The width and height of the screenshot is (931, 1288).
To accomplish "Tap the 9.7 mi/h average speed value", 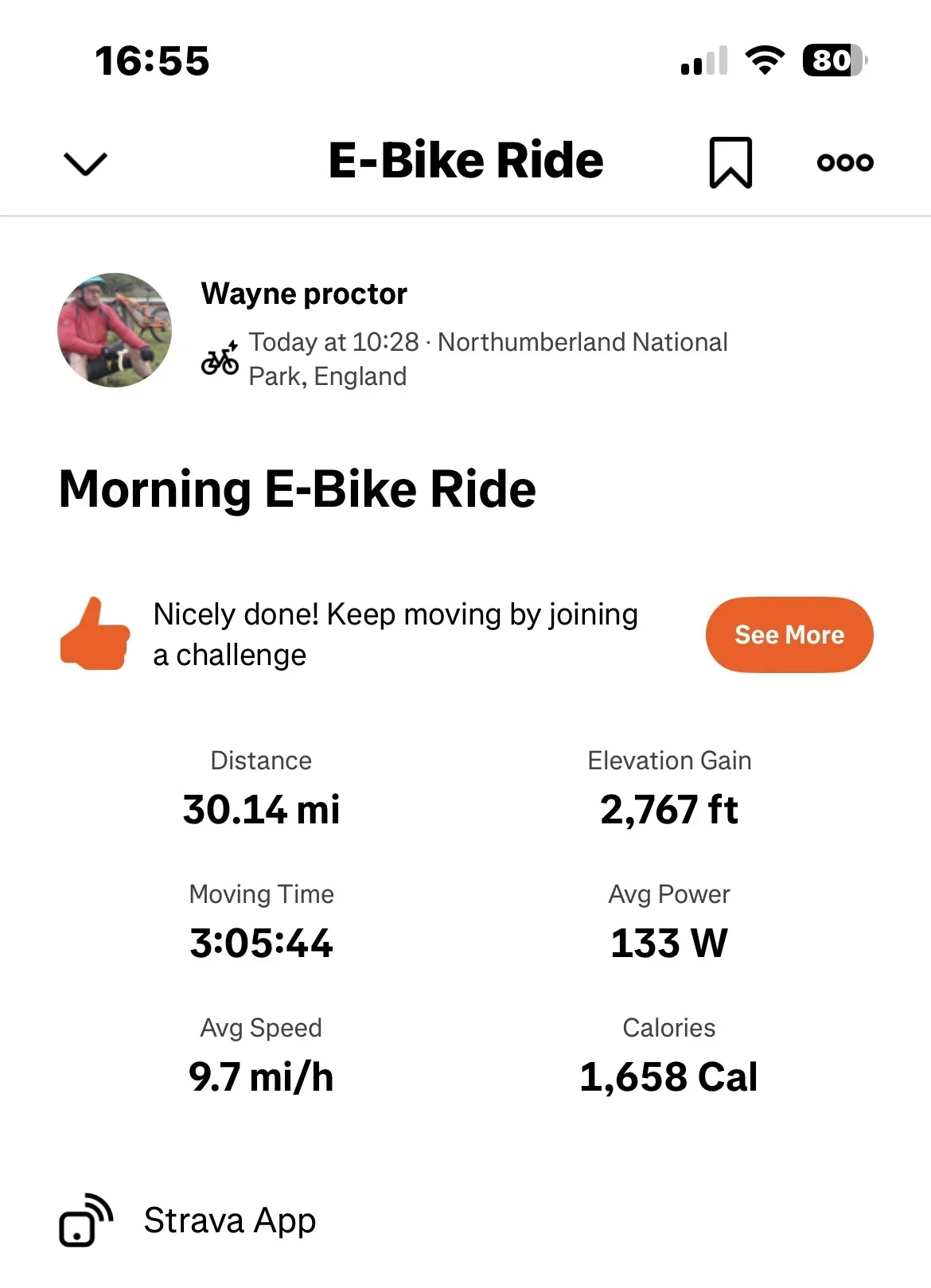I will click(x=261, y=1077).
